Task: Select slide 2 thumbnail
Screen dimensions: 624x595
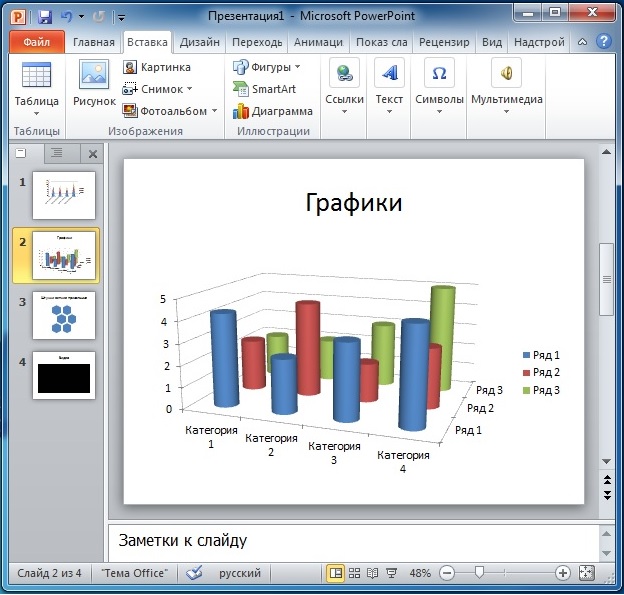Action: (x=64, y=256)
